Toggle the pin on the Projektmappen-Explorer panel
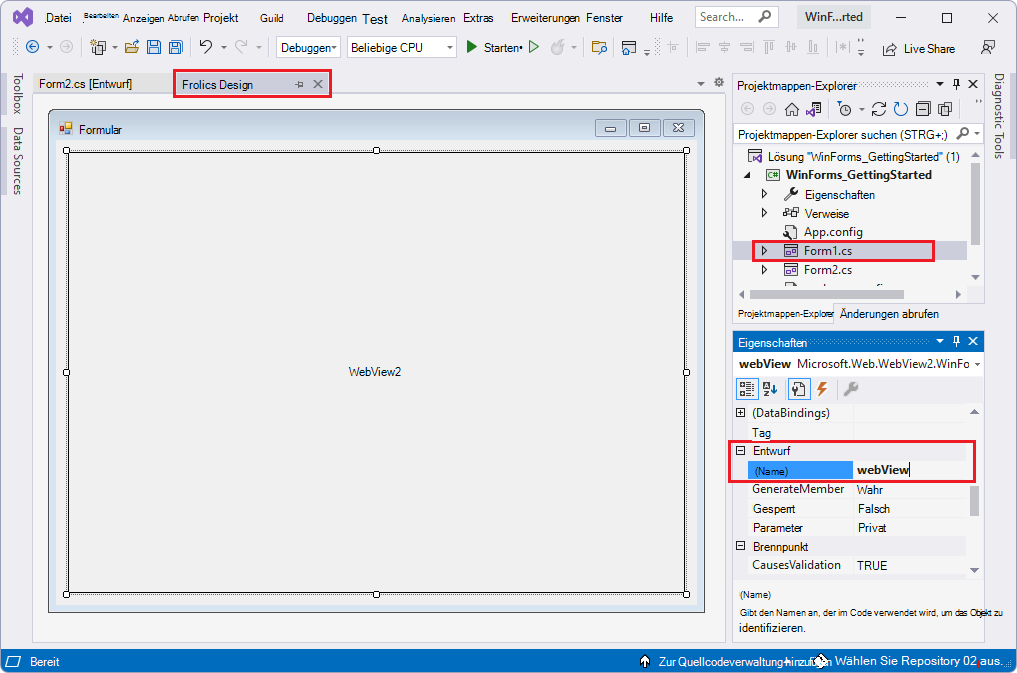Image resolution: width=1017 pixels, height=673 pixels. (x=955, y=84)
